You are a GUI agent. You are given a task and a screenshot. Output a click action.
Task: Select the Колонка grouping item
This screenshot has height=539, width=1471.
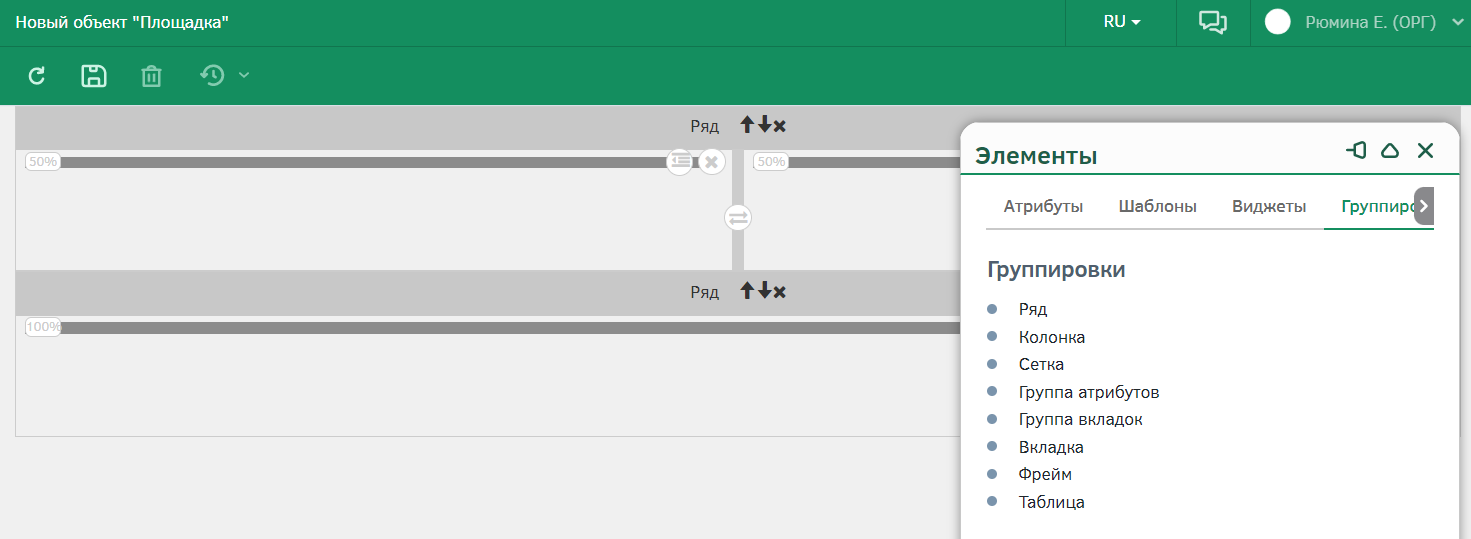tap(1052, 337)
